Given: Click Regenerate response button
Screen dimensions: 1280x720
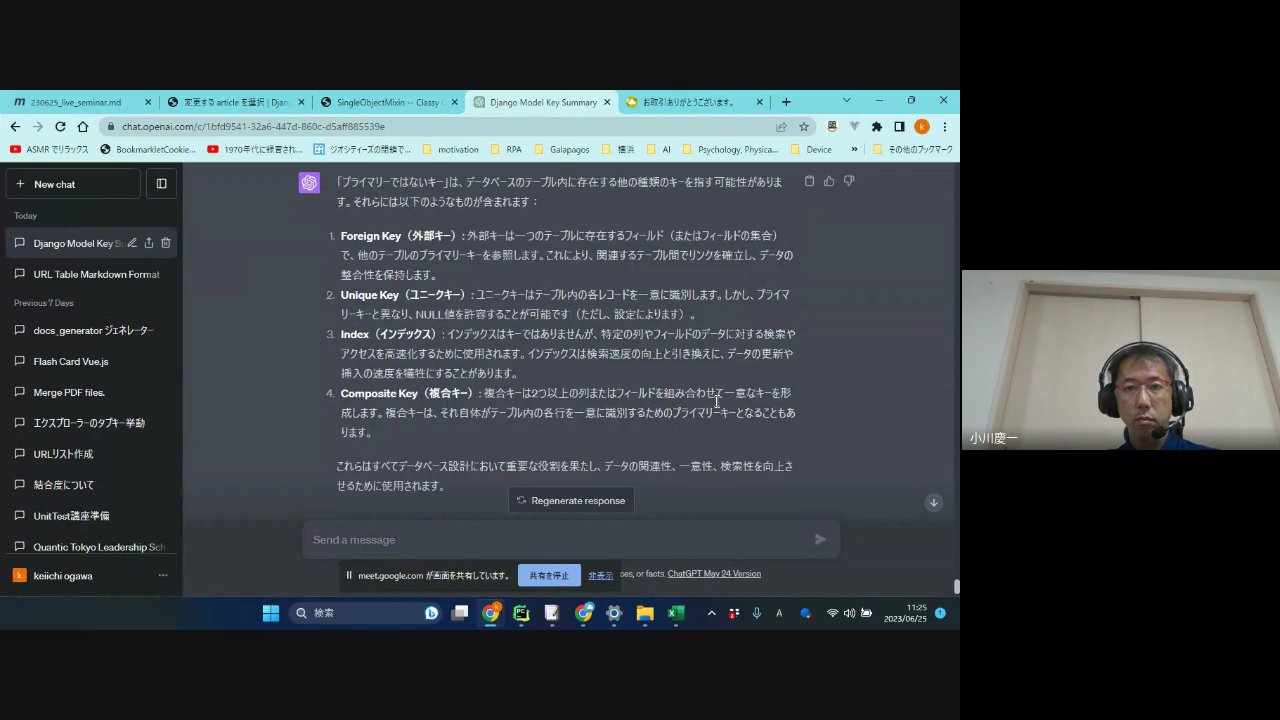Looking at the screenshot, I should [570, 500].
